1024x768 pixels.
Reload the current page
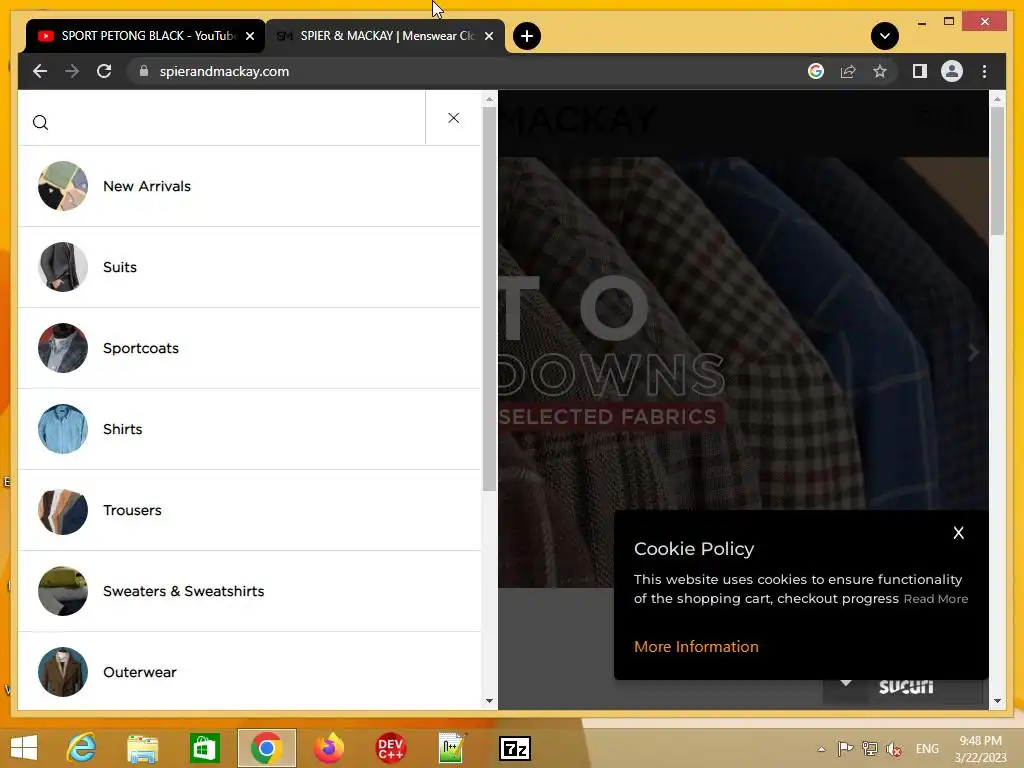pos(104,71)
